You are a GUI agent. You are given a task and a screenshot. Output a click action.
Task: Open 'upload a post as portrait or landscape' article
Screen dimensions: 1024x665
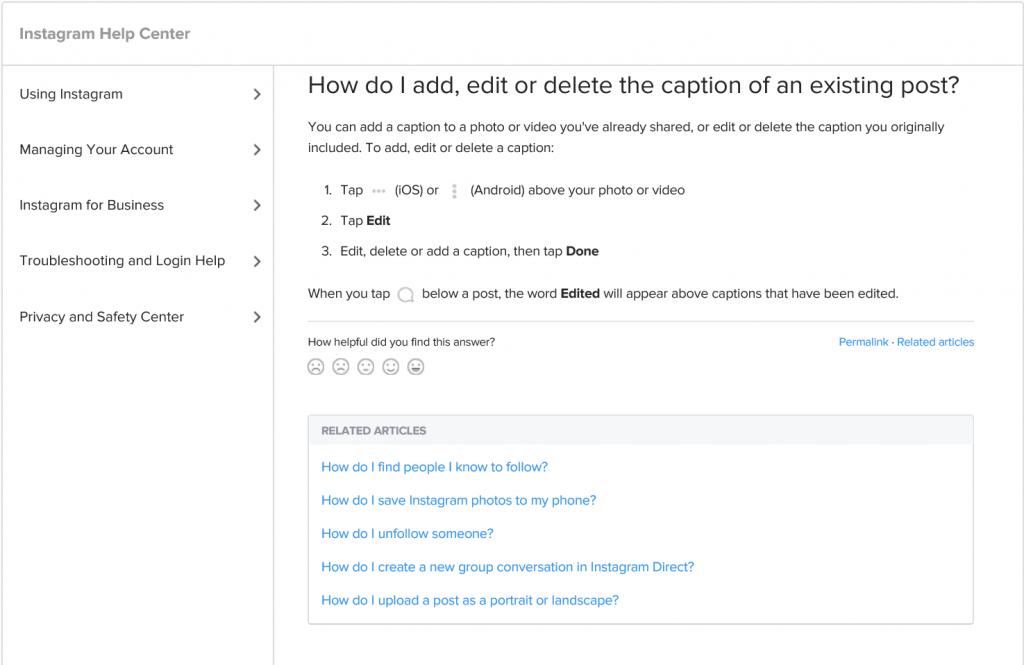click(470, 601)
